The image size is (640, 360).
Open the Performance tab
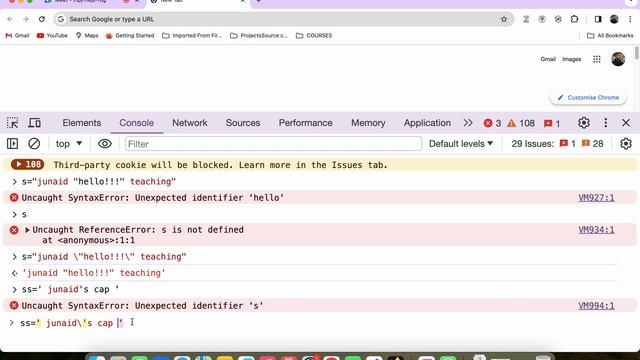tap(305, 123)
